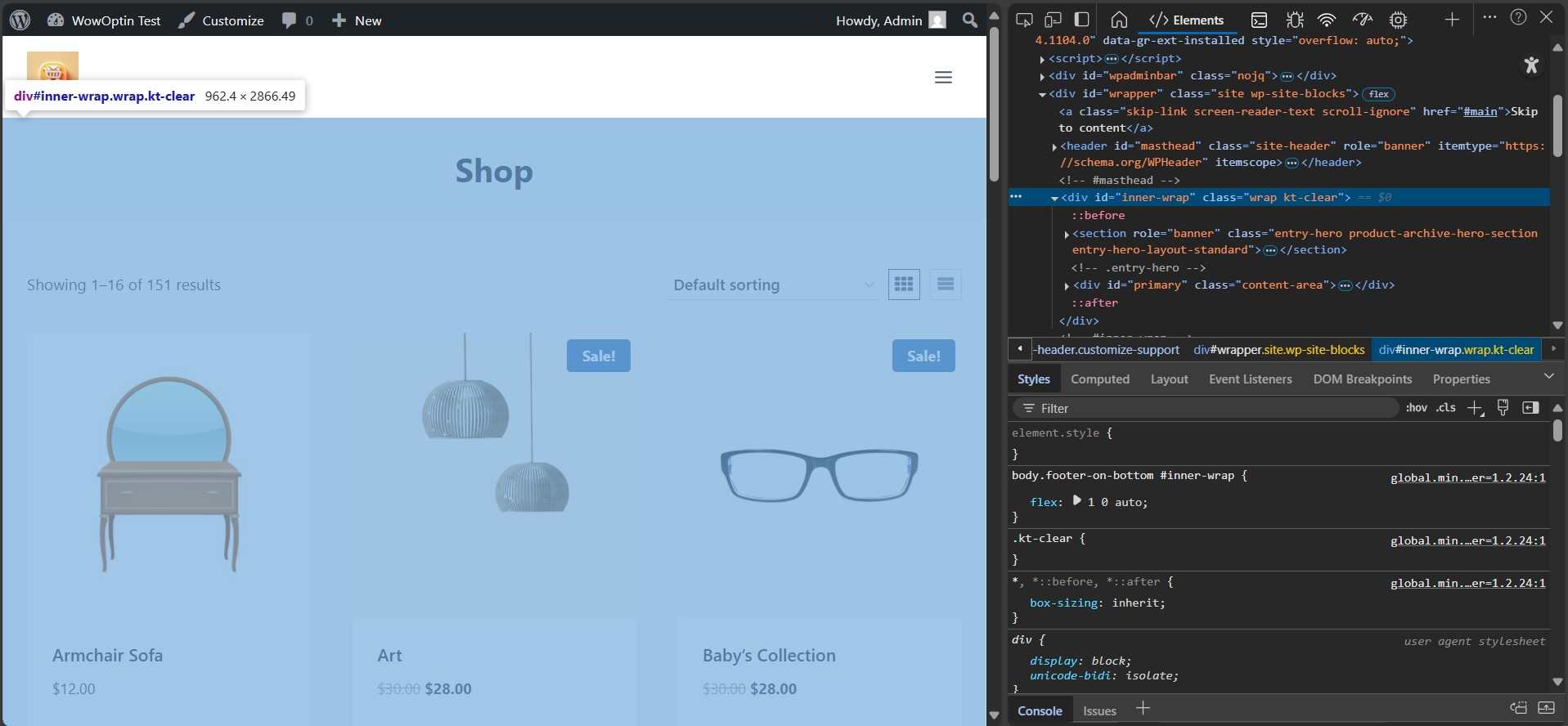Select the Console tab in bottom drawer

[x=1040, y=710]
